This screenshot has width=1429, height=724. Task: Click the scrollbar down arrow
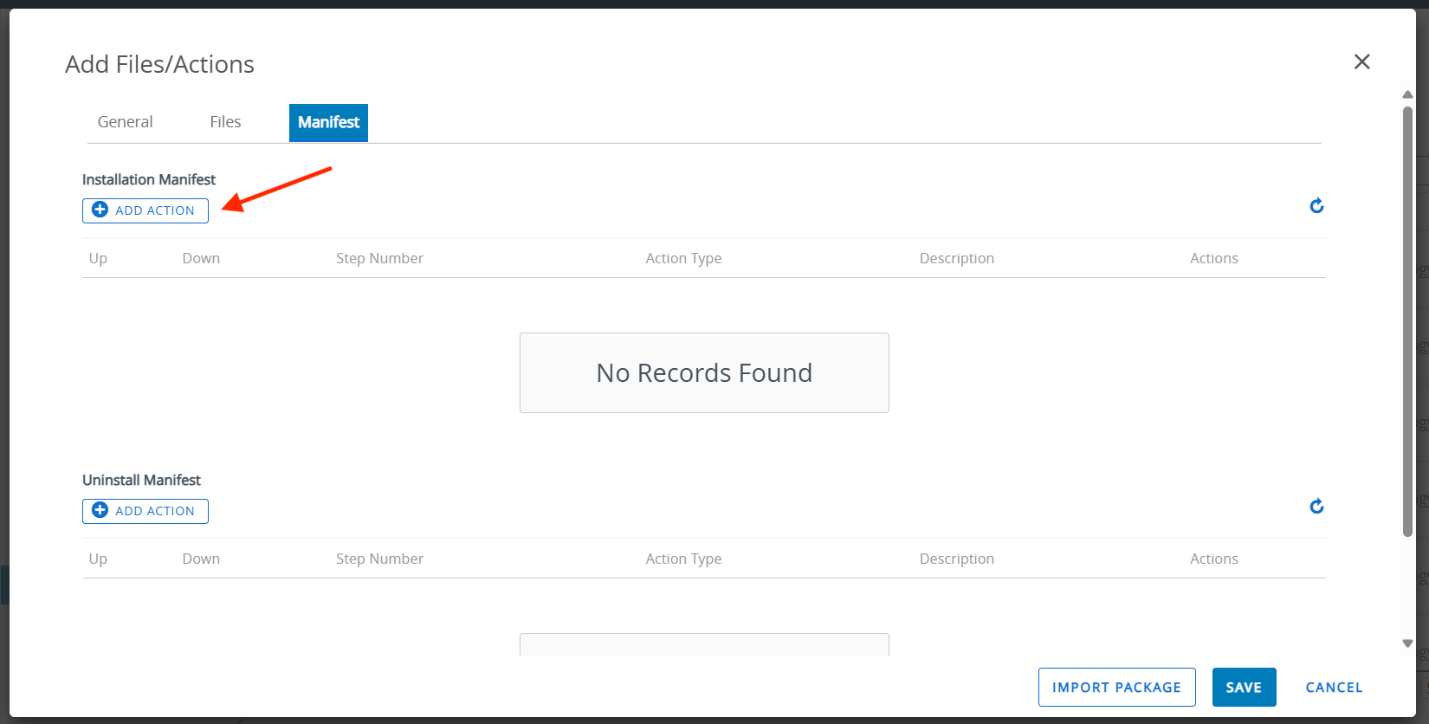coord(1407,643)
